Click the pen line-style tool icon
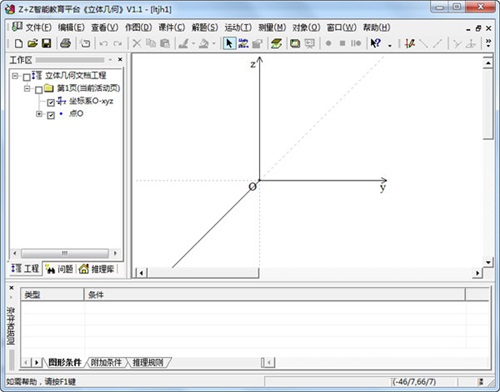Screen dimensions: 500x392 coord(184,43)
